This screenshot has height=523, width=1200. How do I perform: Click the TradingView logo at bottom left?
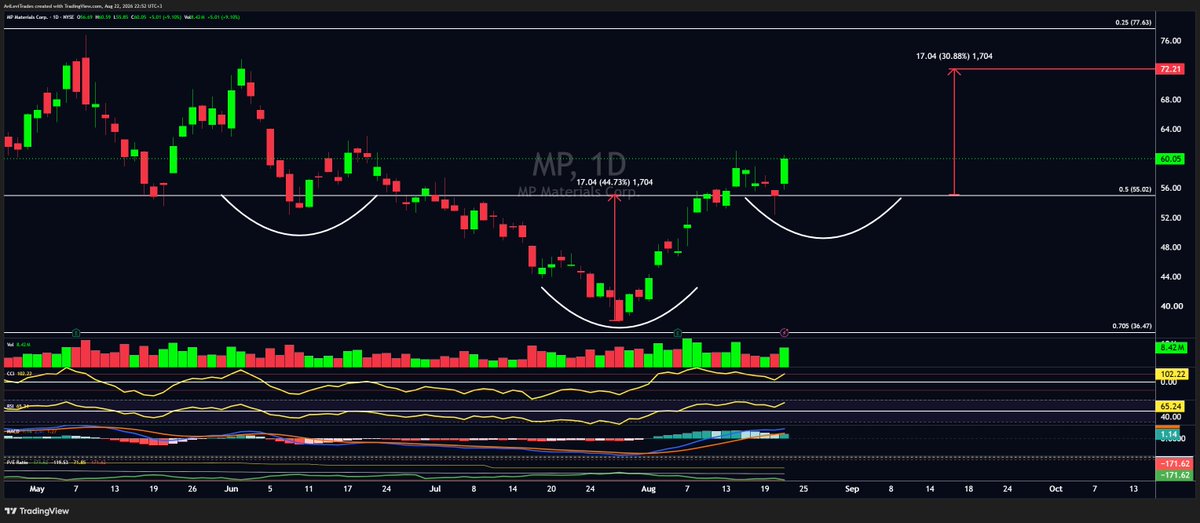click(x=39, y=511)
